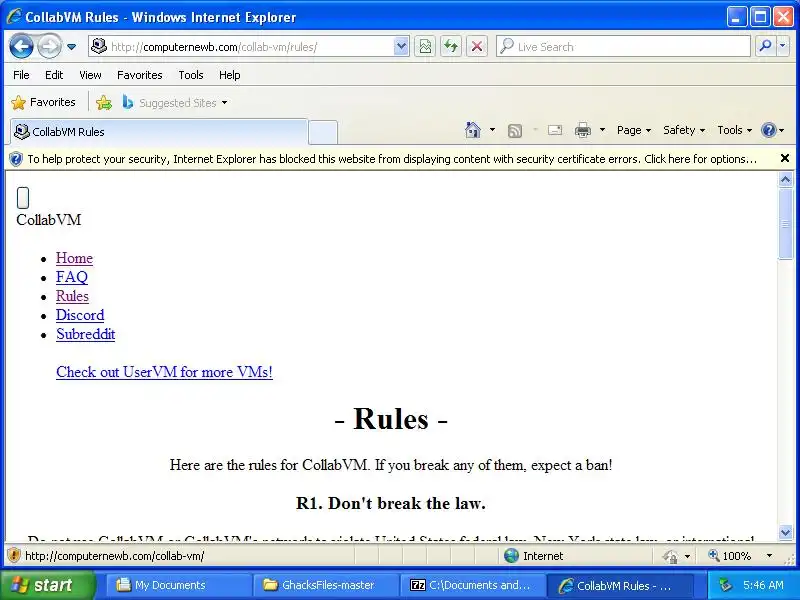
Task: Click the scrollbar down arrow
Action: point(785,533)
